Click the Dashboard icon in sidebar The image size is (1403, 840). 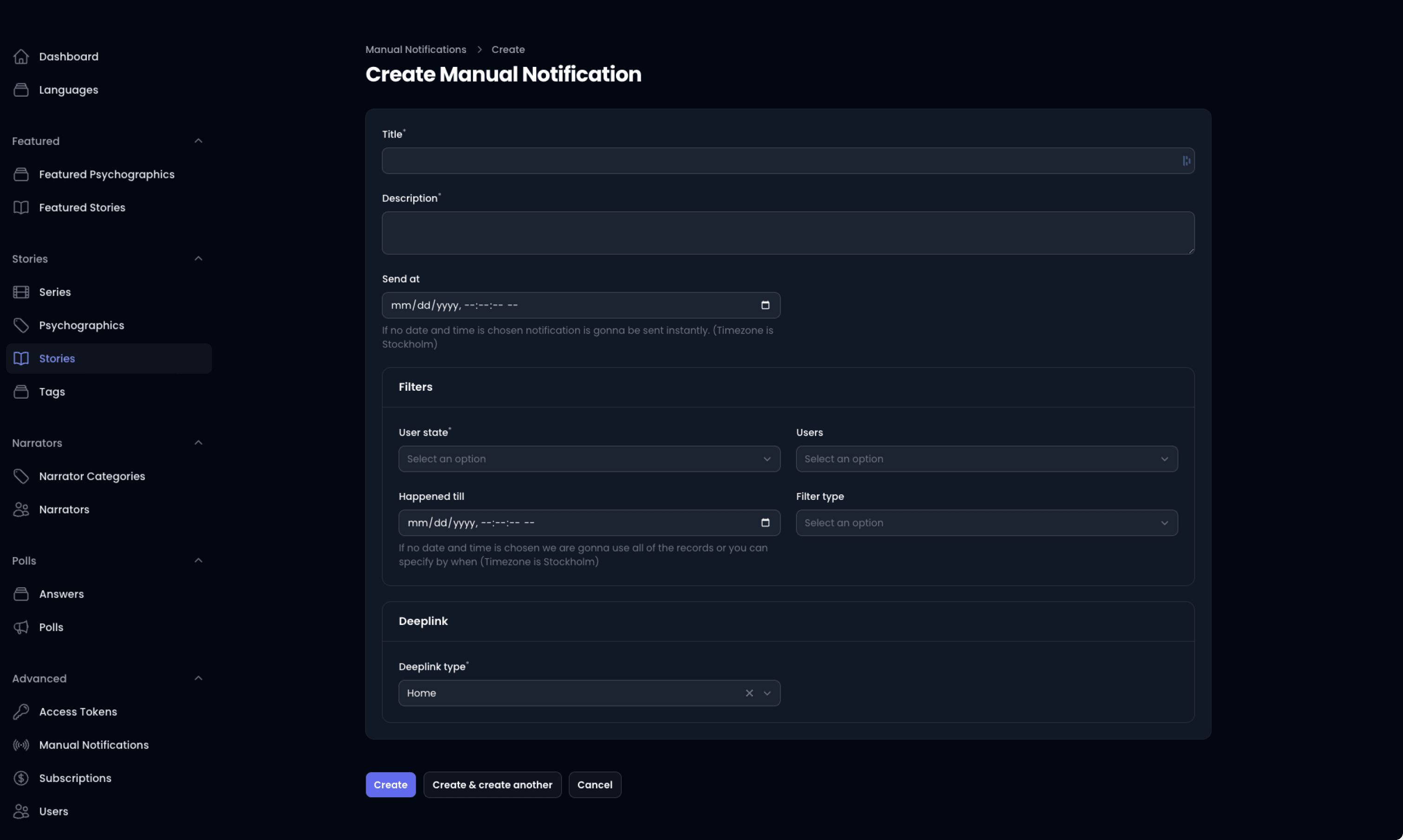20,57
